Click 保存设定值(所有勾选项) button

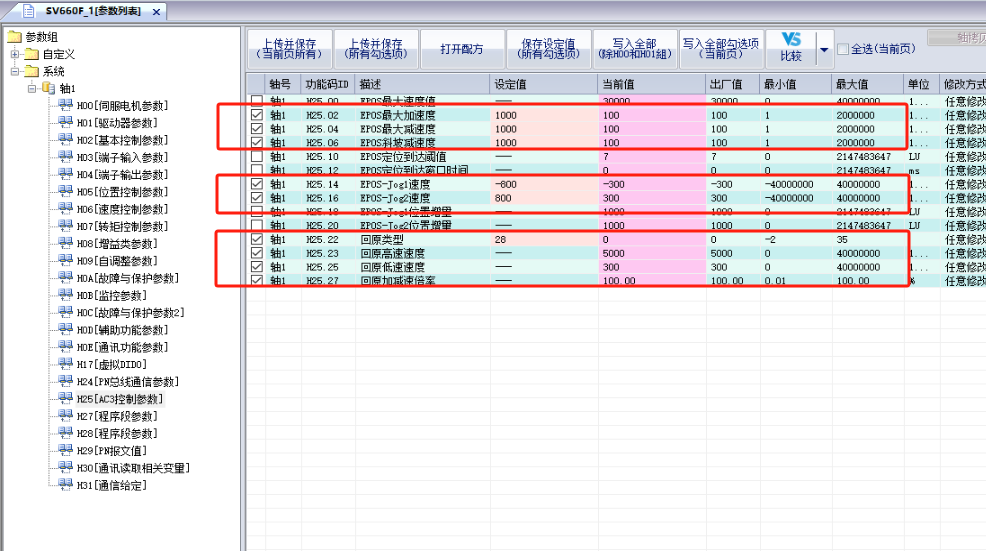click(548, 49)
